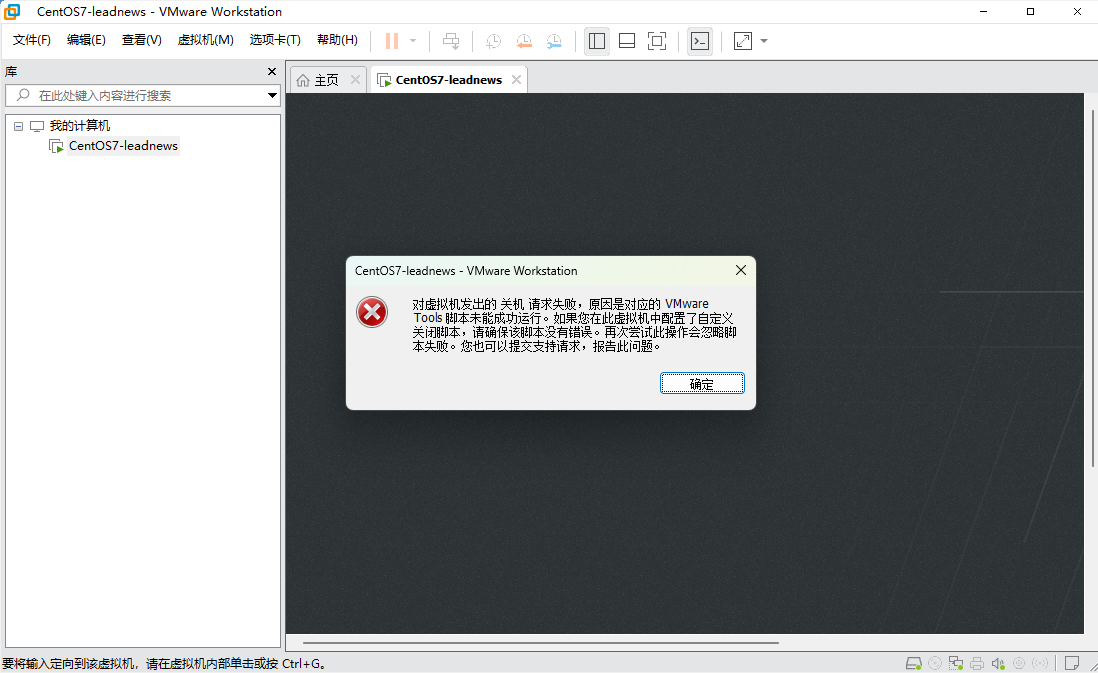Click the VMware Workstation title bar logo
Image resolution: width=1098 pixels, height=673 pixels.
click(12, 11)
